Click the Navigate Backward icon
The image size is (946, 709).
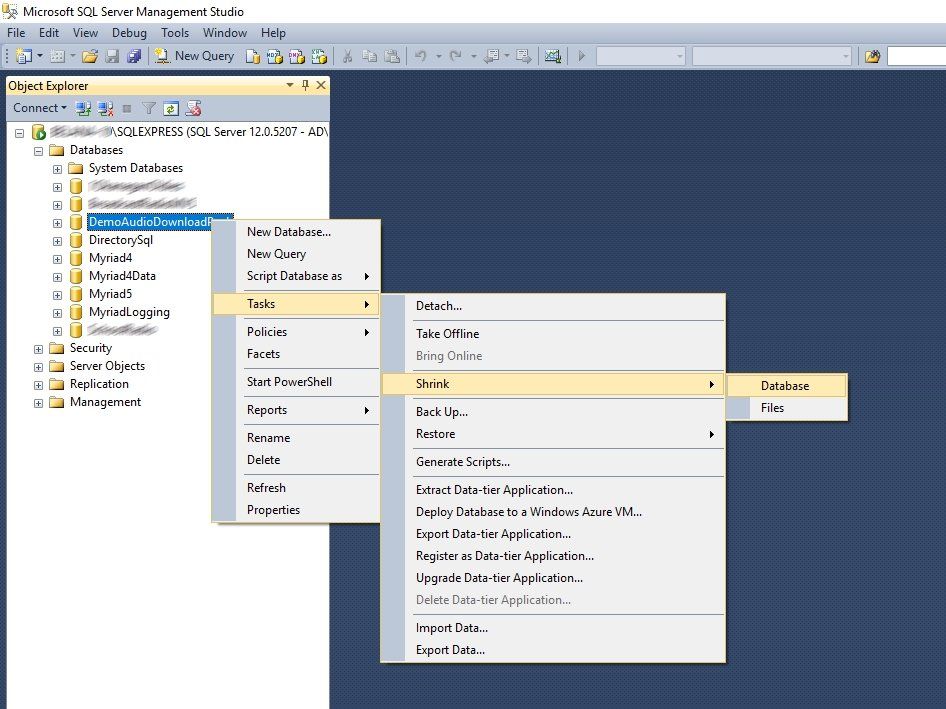(x=492, y=56)
